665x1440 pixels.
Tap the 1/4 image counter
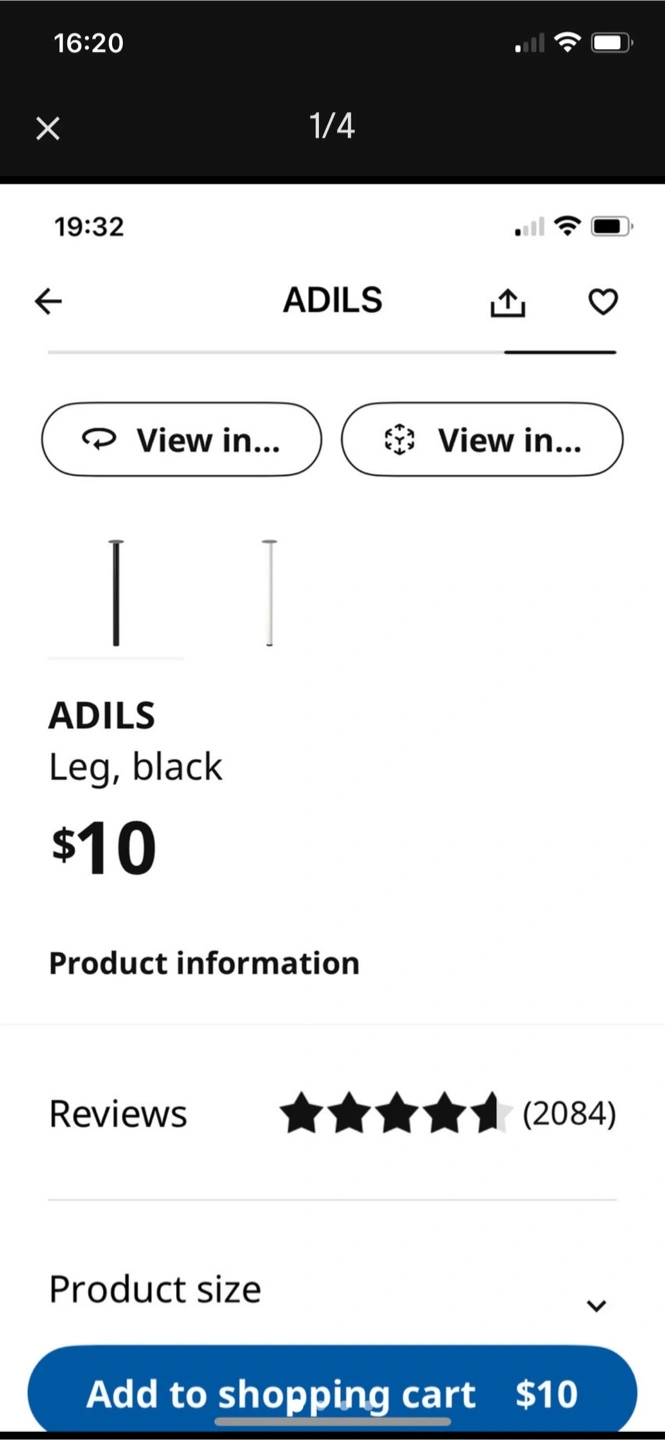(x=332, y=126)
